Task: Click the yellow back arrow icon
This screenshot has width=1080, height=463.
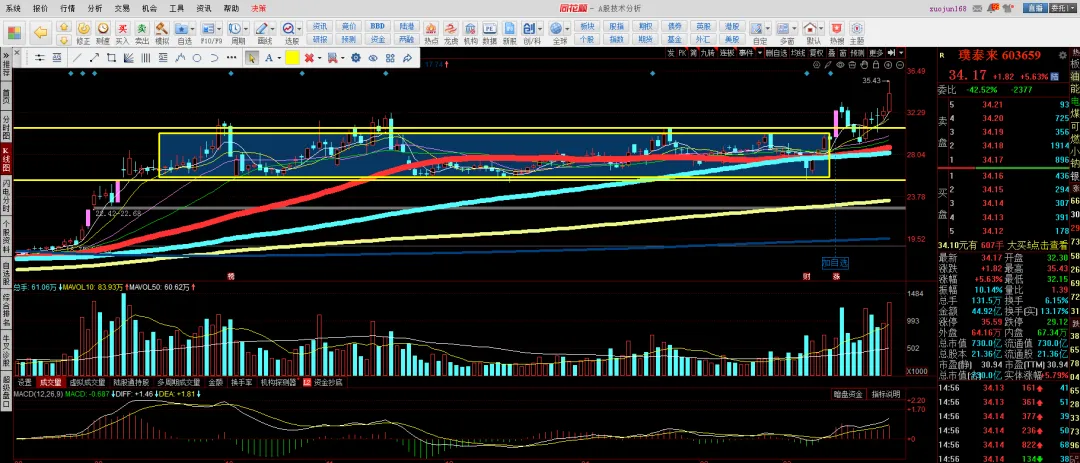Action: coord(41,32)
